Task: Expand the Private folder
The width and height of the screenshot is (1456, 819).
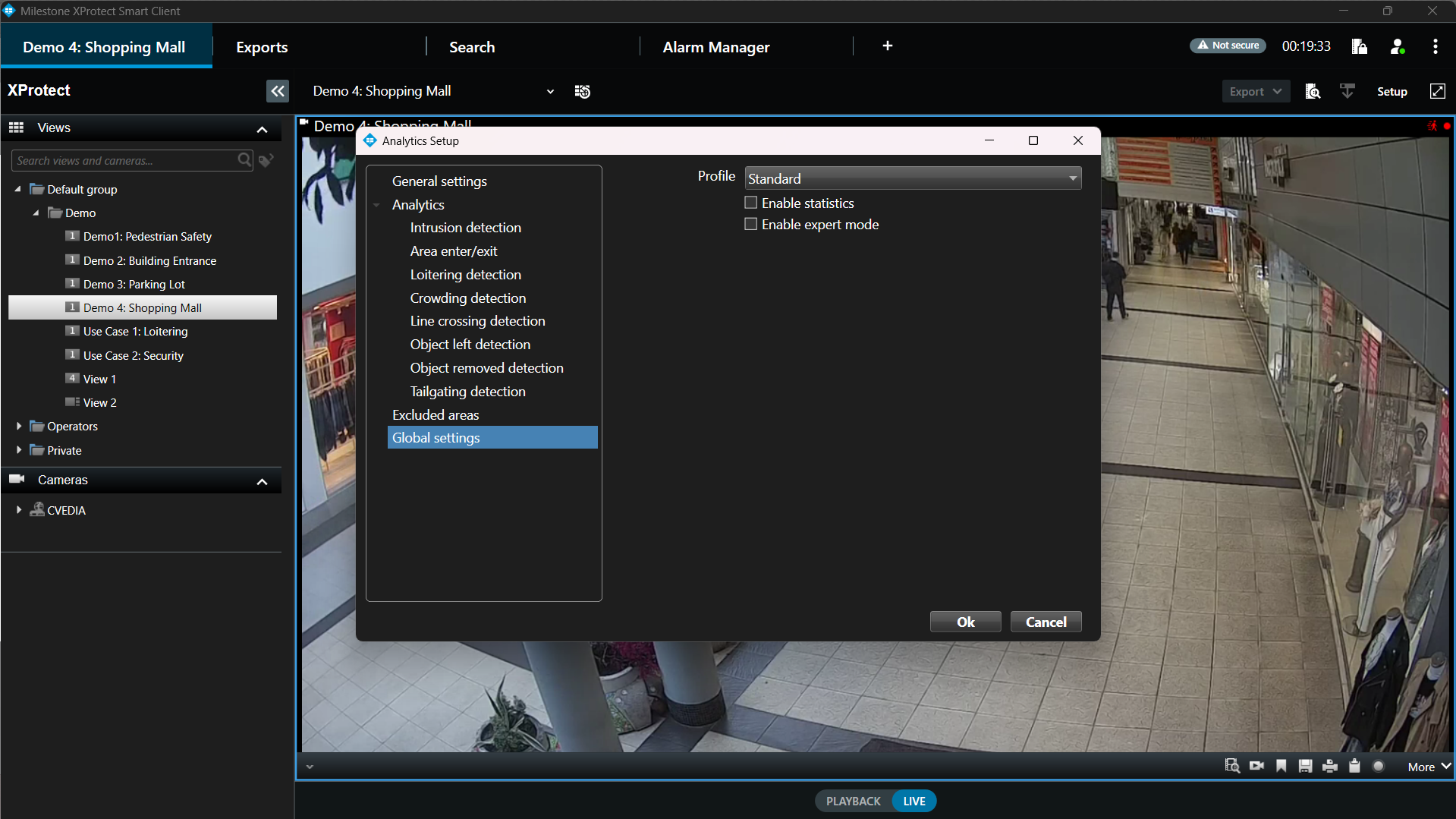Action: [19, 450]
